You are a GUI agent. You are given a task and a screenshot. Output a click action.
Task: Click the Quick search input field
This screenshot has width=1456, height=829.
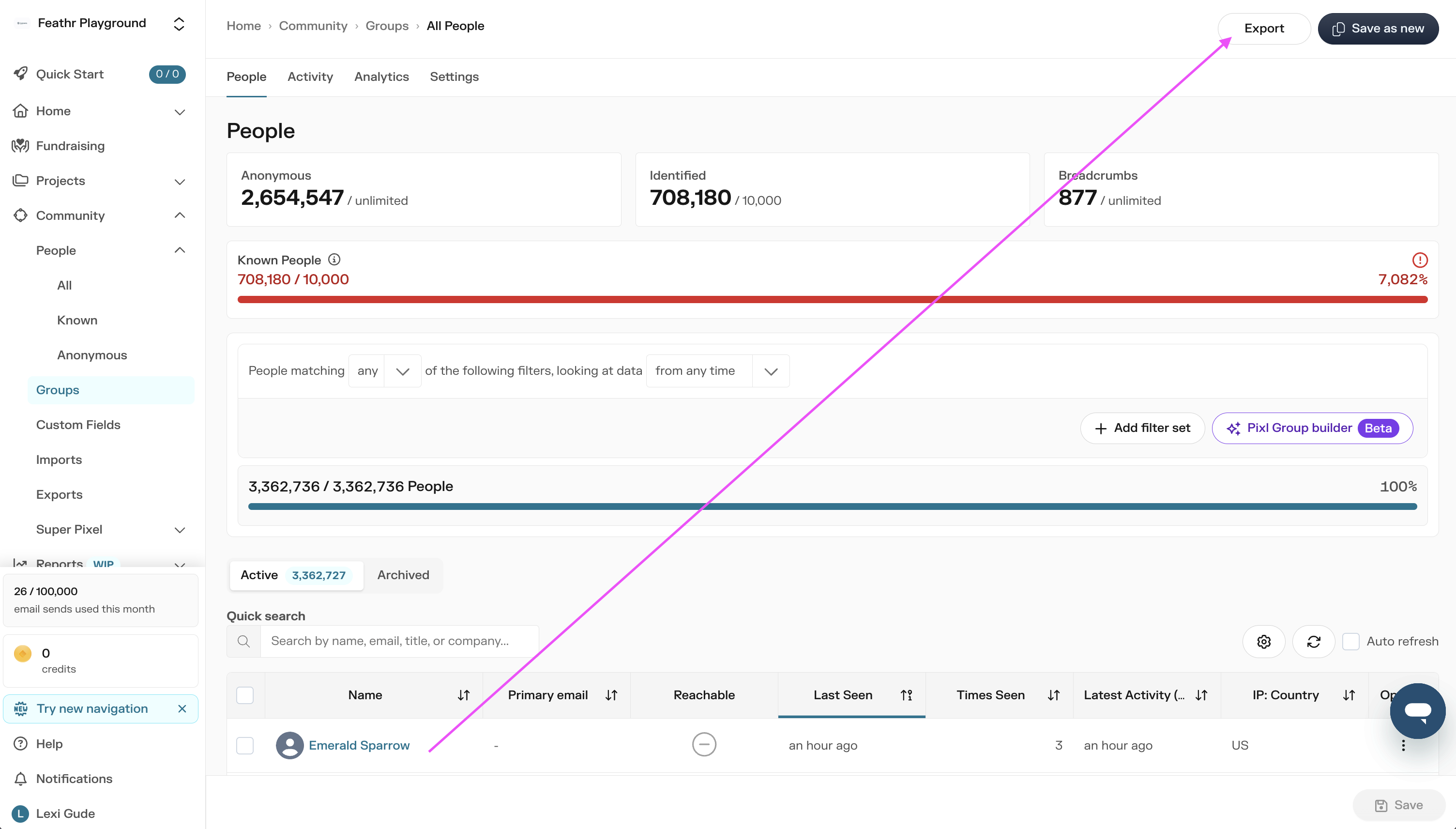point(399,641)
